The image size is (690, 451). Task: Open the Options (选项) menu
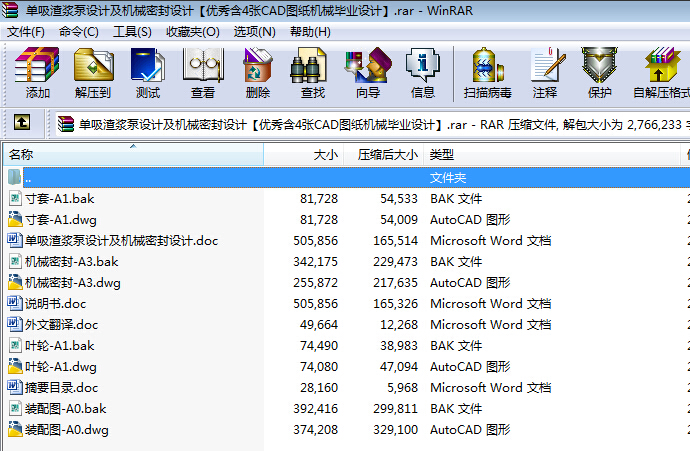[254, 32]
